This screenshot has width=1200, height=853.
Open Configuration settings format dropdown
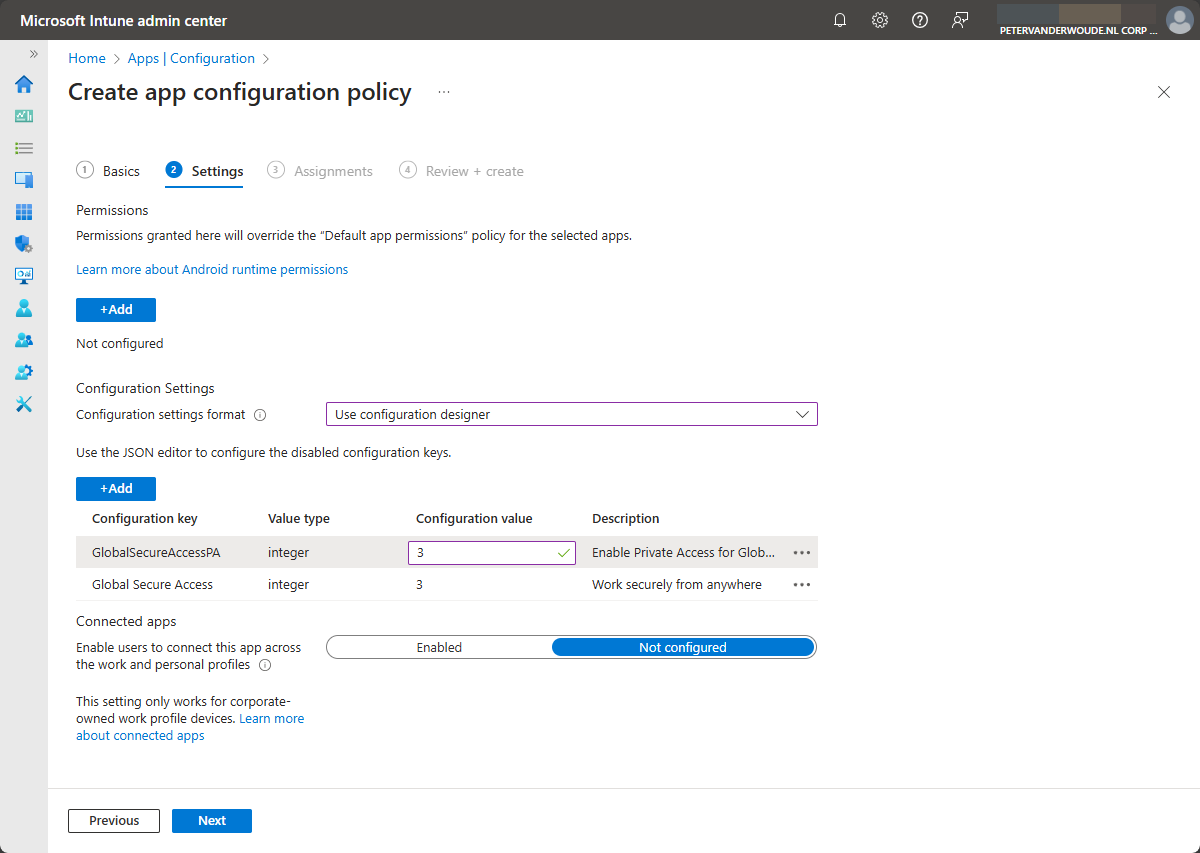[x=571, y=414]
